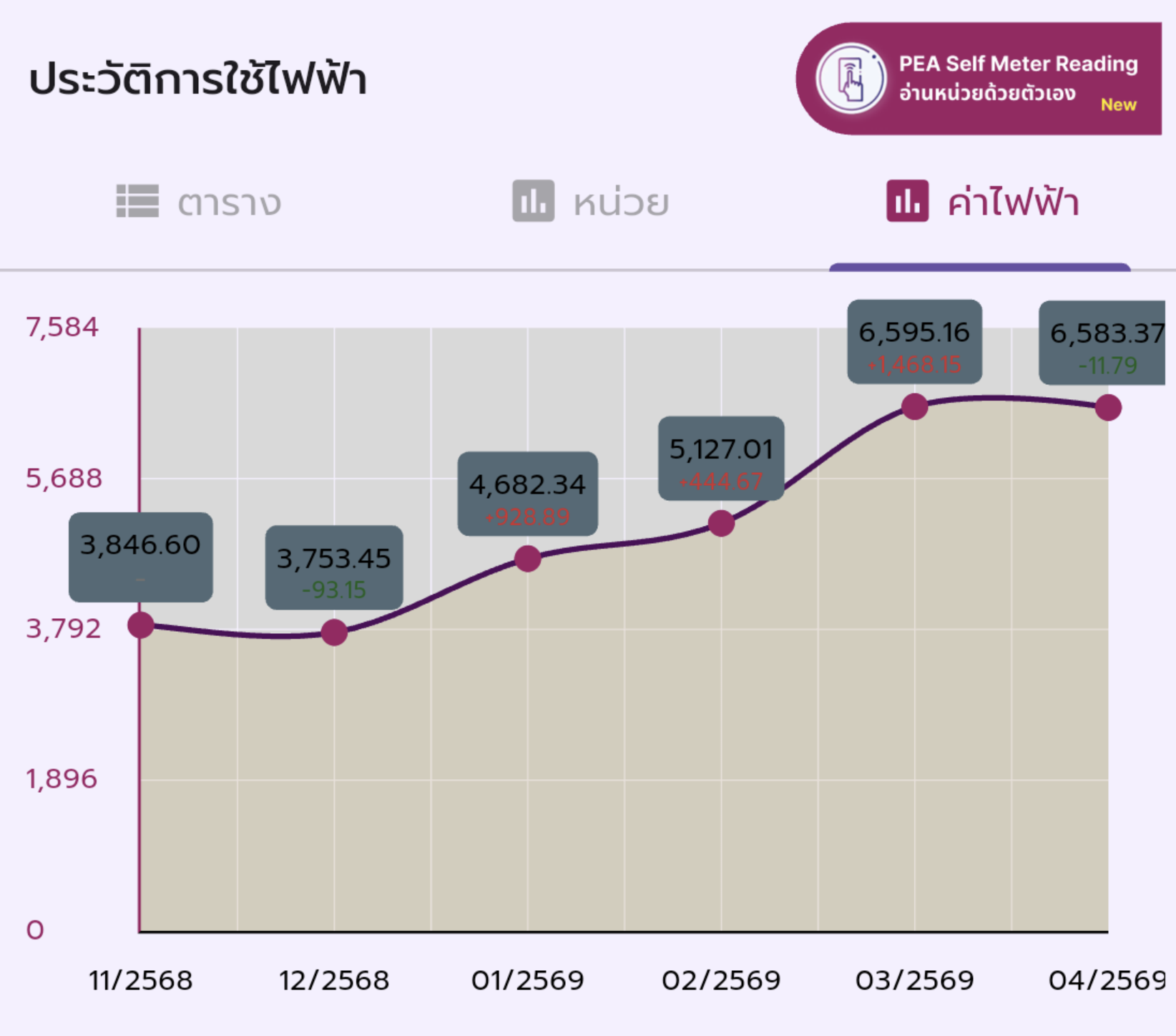The image size is (1176, 1036).
Task: Click the 4,682.34 value tooltip
Action: [528, 494]
